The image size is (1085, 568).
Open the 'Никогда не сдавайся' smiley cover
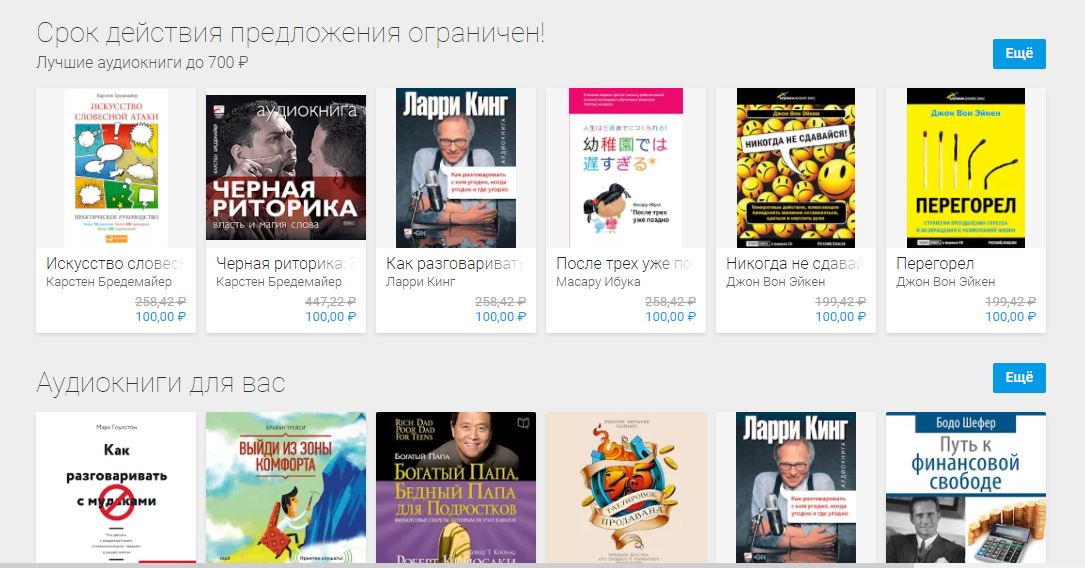click(x=796, y=167)
